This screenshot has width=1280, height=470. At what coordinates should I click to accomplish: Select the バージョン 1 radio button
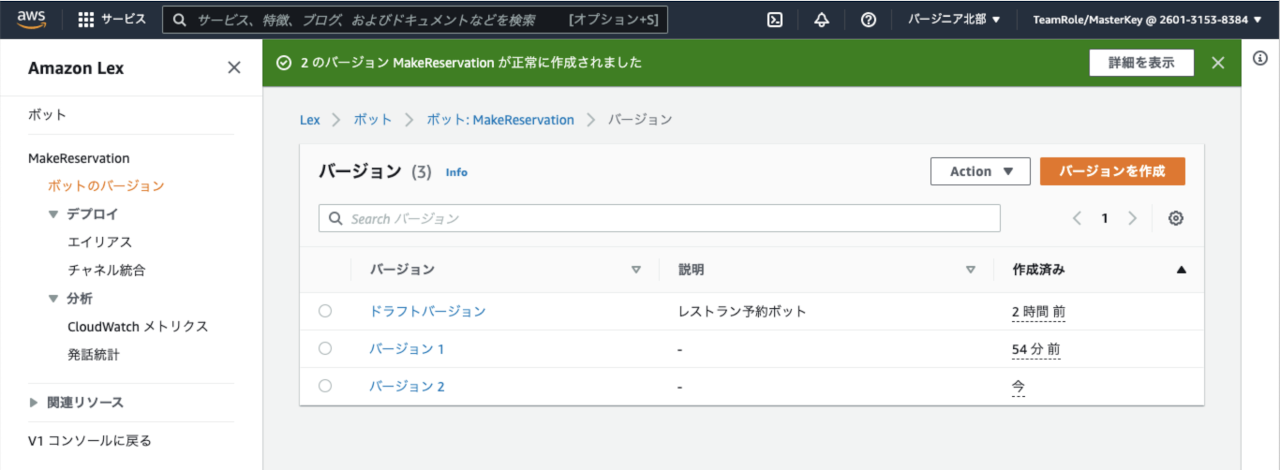(x=325, y=348)
